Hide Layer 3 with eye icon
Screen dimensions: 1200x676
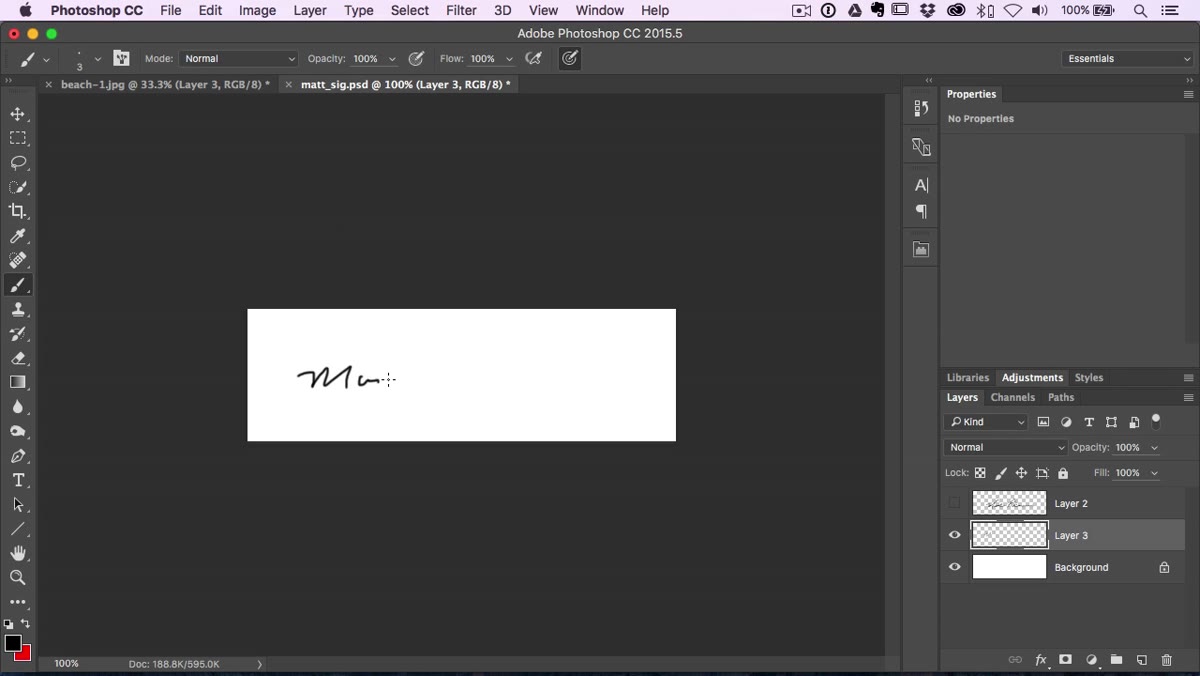[954, 535]
